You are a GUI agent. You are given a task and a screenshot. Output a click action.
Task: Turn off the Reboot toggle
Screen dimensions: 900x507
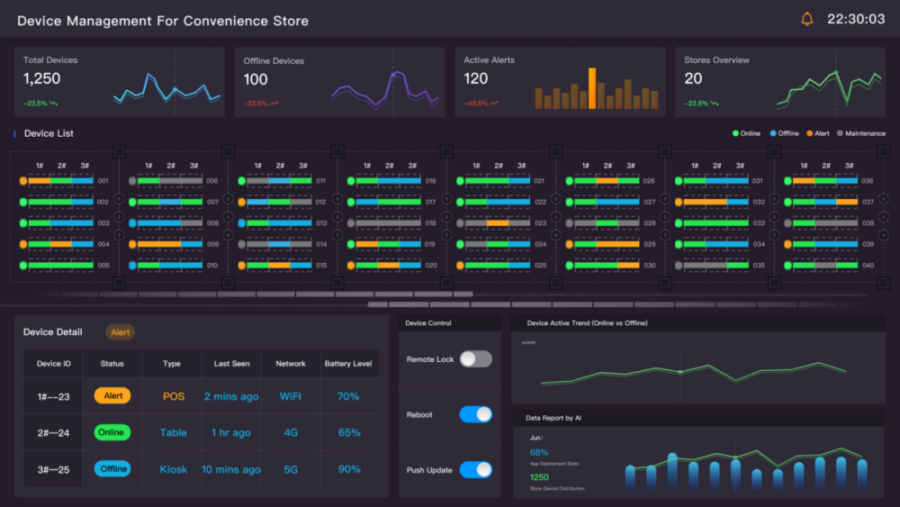(x=475, y=414)
